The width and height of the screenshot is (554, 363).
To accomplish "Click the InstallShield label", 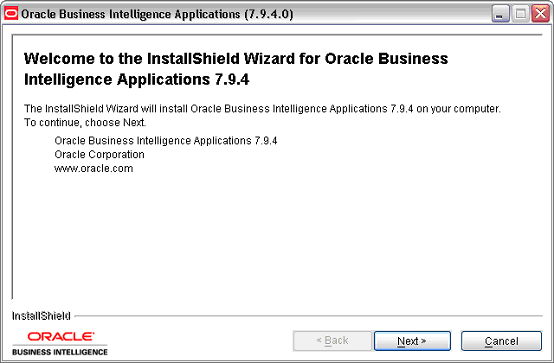I will point(41,316).
